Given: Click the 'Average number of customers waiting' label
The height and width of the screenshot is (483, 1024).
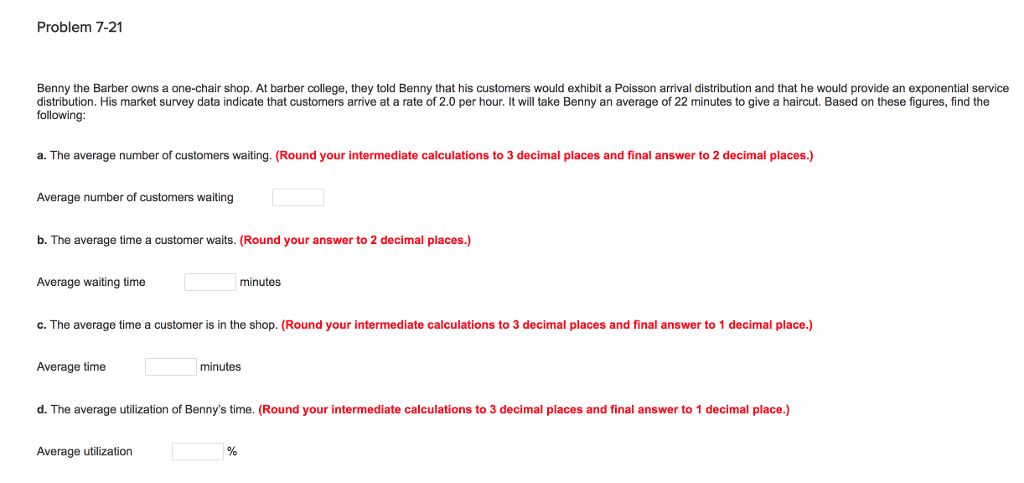Looking at the screenshot, I should [135, 197].
